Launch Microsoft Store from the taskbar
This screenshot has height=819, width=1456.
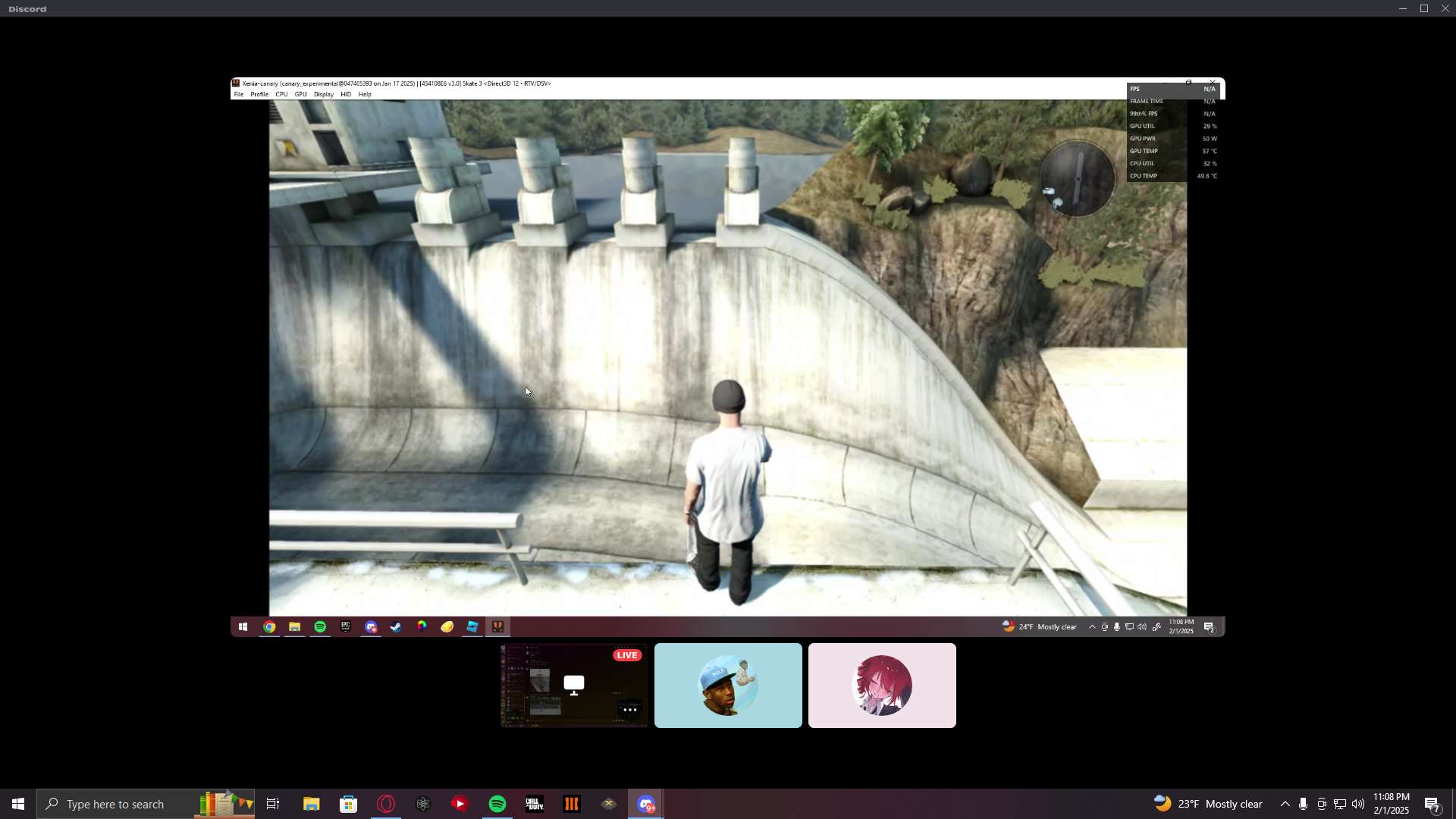[x=348, y=804]
